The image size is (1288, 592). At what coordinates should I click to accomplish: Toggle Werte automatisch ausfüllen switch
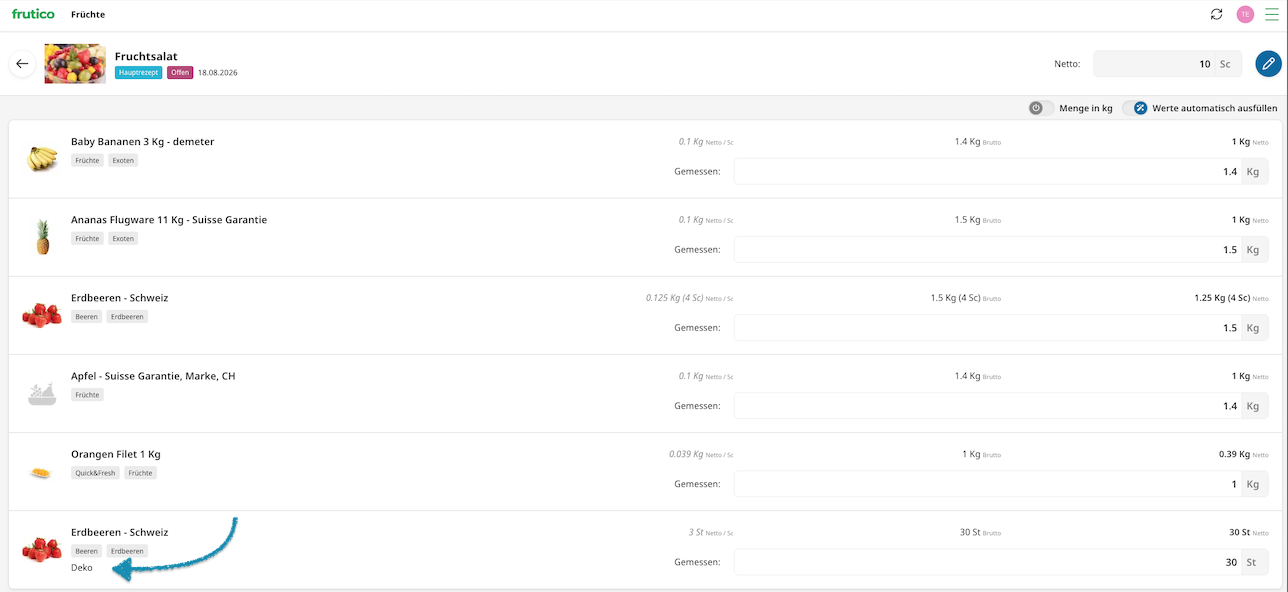tap(1134, 108)
